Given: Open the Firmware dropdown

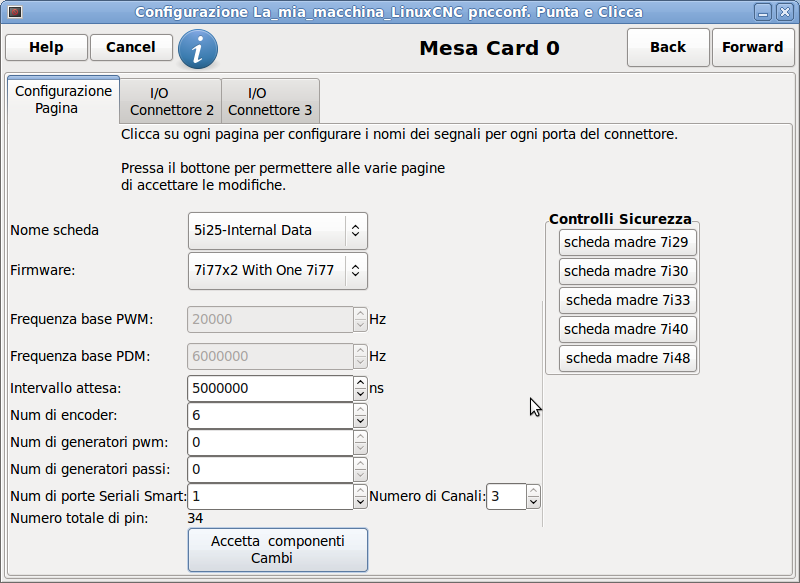Looking at the screenshot, I should 278,270.
